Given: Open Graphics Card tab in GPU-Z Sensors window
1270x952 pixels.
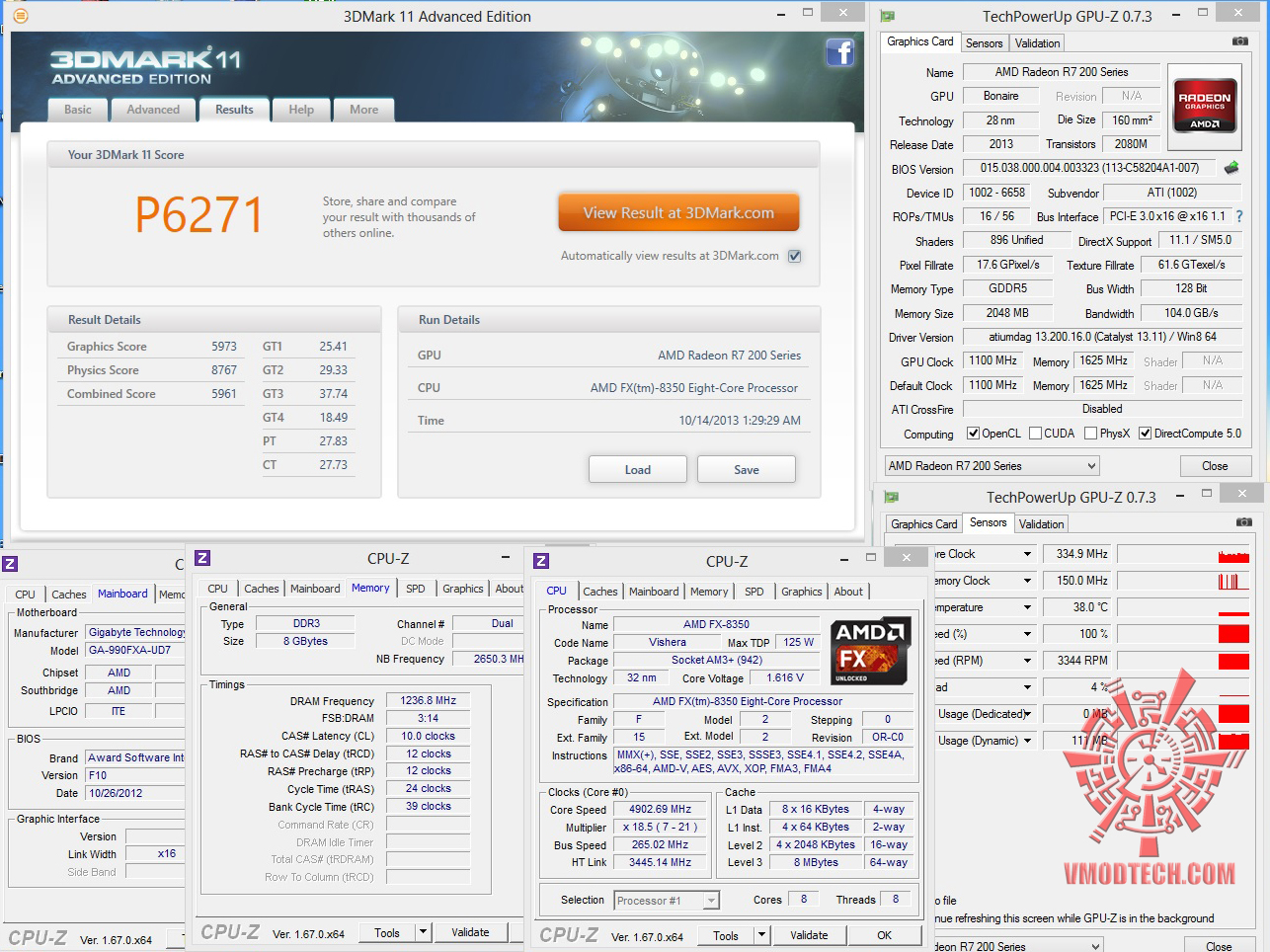Looking at the screenshot, I should pos(923,524).
